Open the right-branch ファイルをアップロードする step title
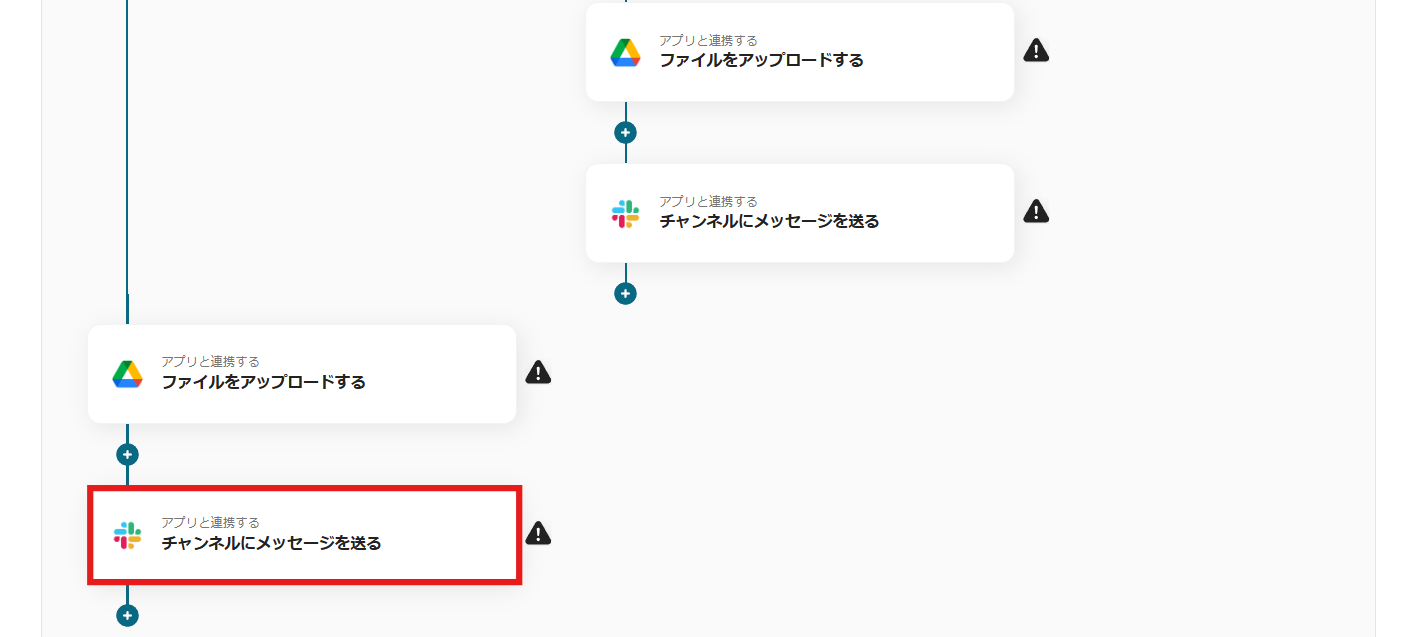Viewport: 1420px width, 637px height. pos(761,60)
